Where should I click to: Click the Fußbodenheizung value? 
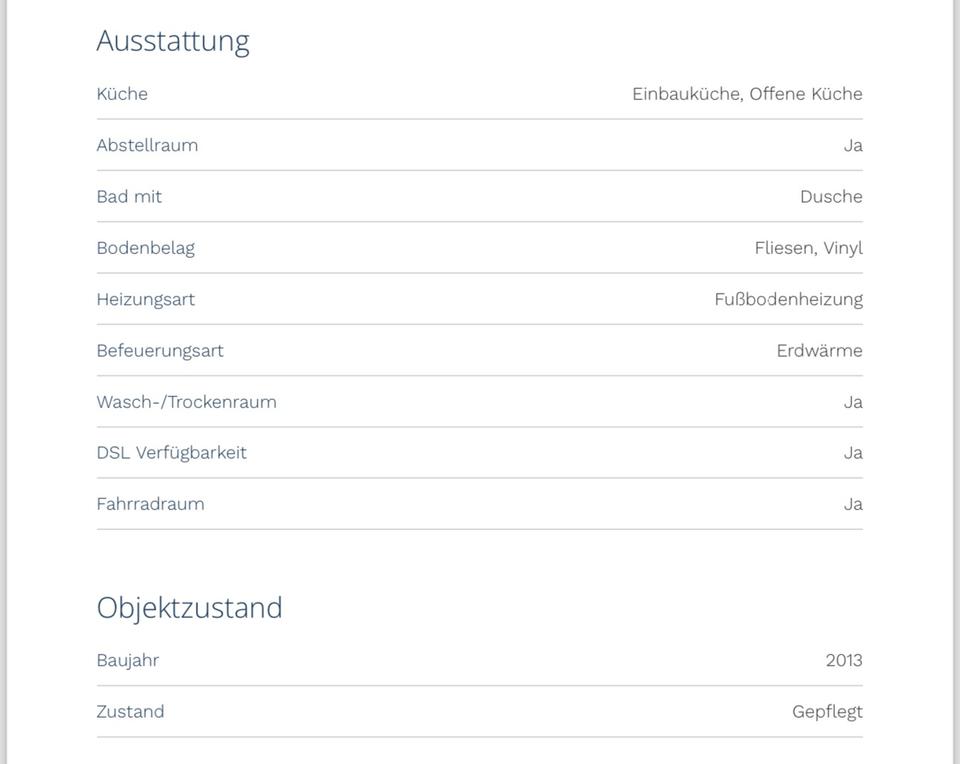[x=788, y=299]
